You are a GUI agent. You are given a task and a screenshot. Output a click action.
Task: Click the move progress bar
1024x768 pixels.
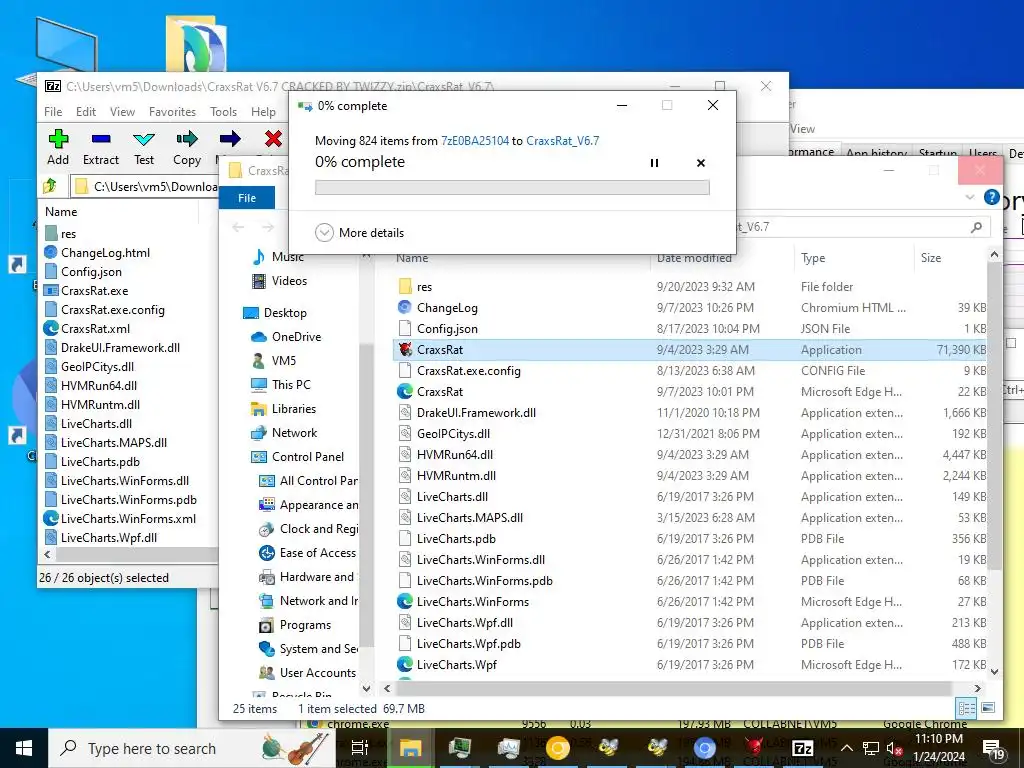click(x=512, y=187)
